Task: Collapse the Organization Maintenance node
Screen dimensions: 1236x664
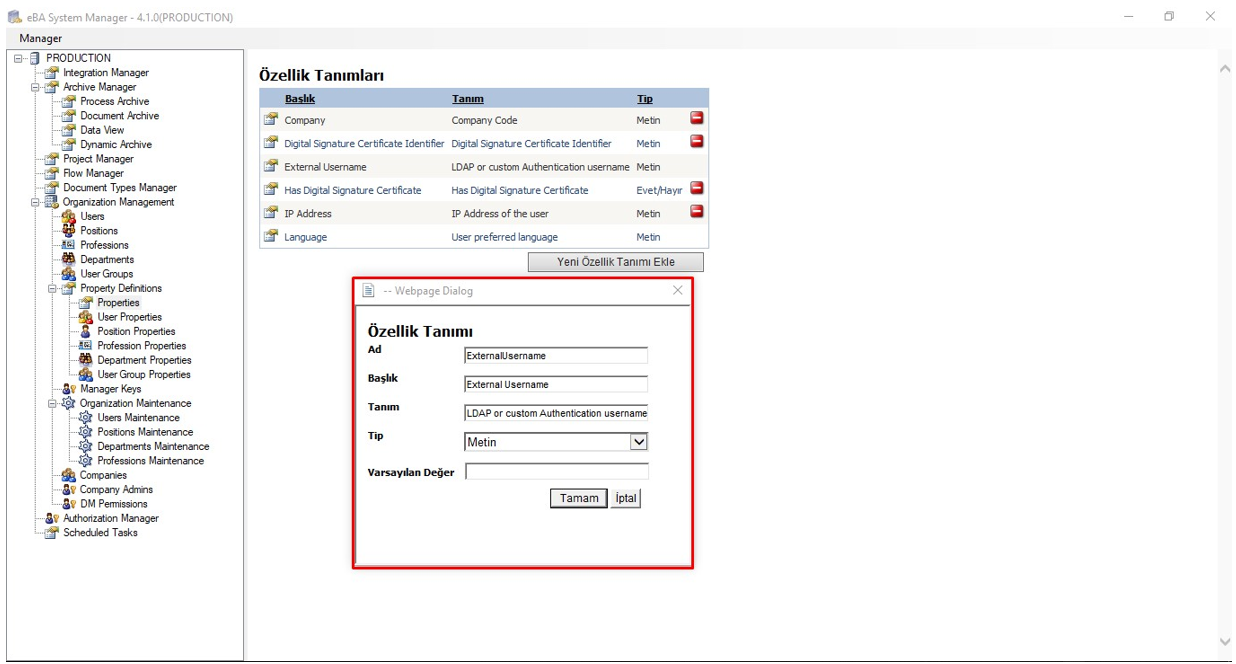Action: pos(52,404)
